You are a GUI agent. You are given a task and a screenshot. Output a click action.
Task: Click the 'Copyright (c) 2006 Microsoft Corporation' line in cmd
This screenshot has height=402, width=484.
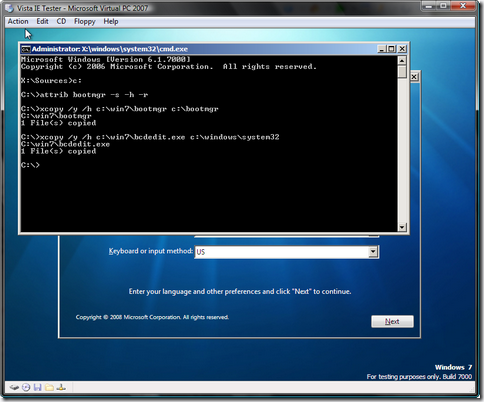click(x=169, y=67)
